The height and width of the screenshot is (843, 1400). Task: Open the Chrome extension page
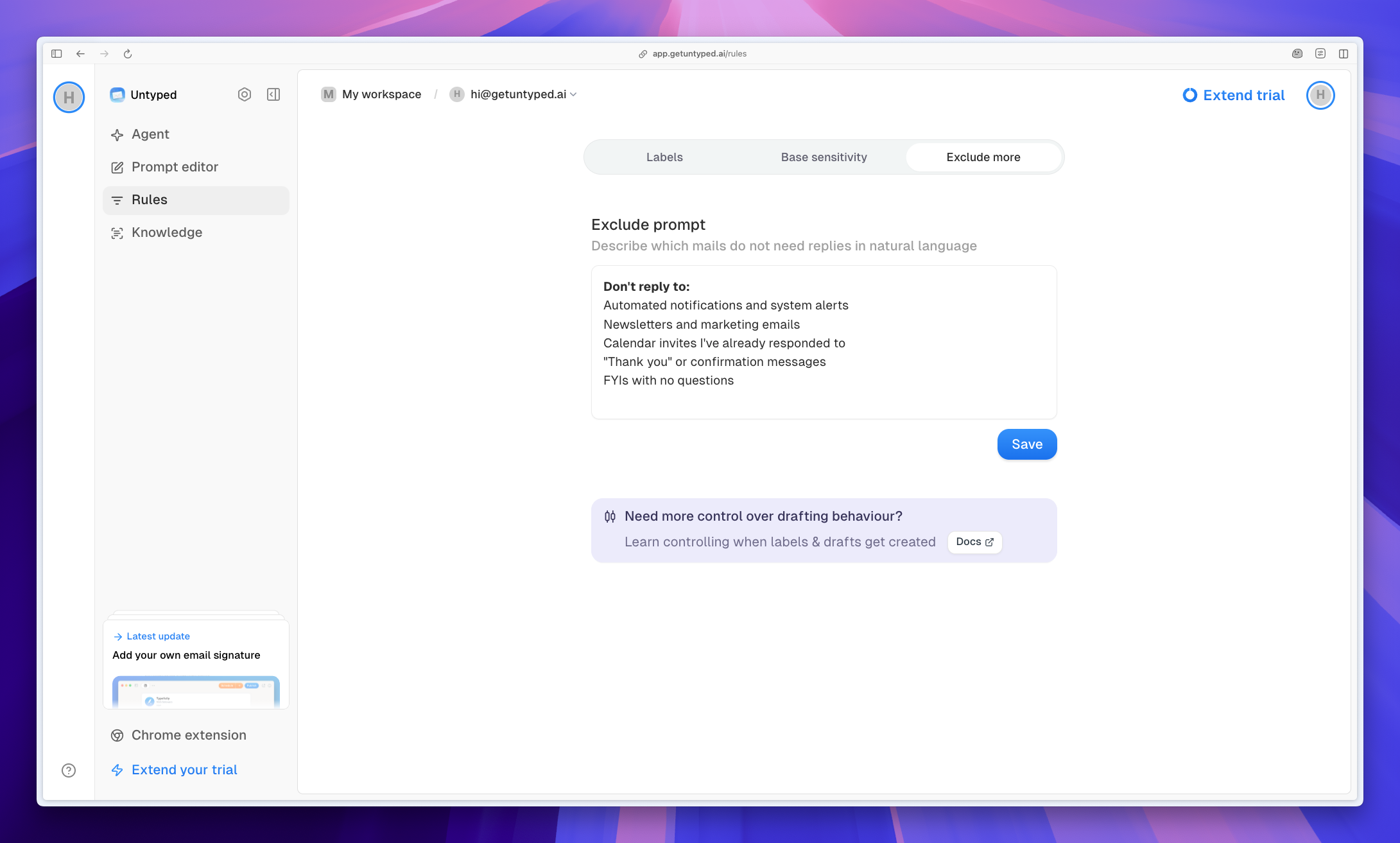pos(188,735)
